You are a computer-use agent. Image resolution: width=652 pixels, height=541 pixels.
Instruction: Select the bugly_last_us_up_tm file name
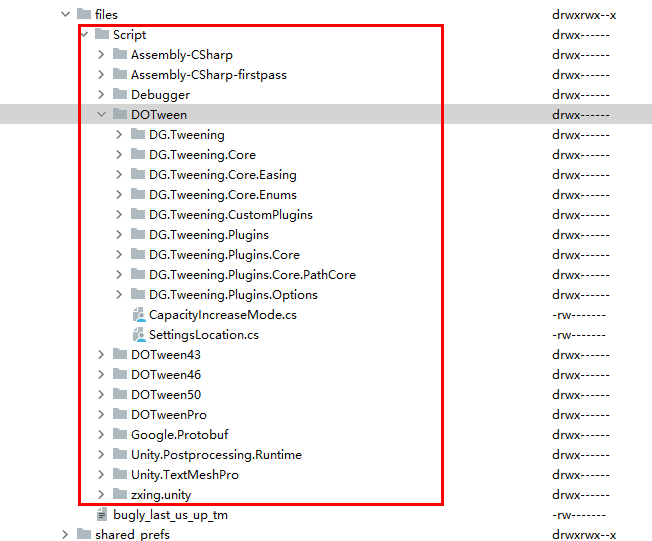[x=170, y=515]
